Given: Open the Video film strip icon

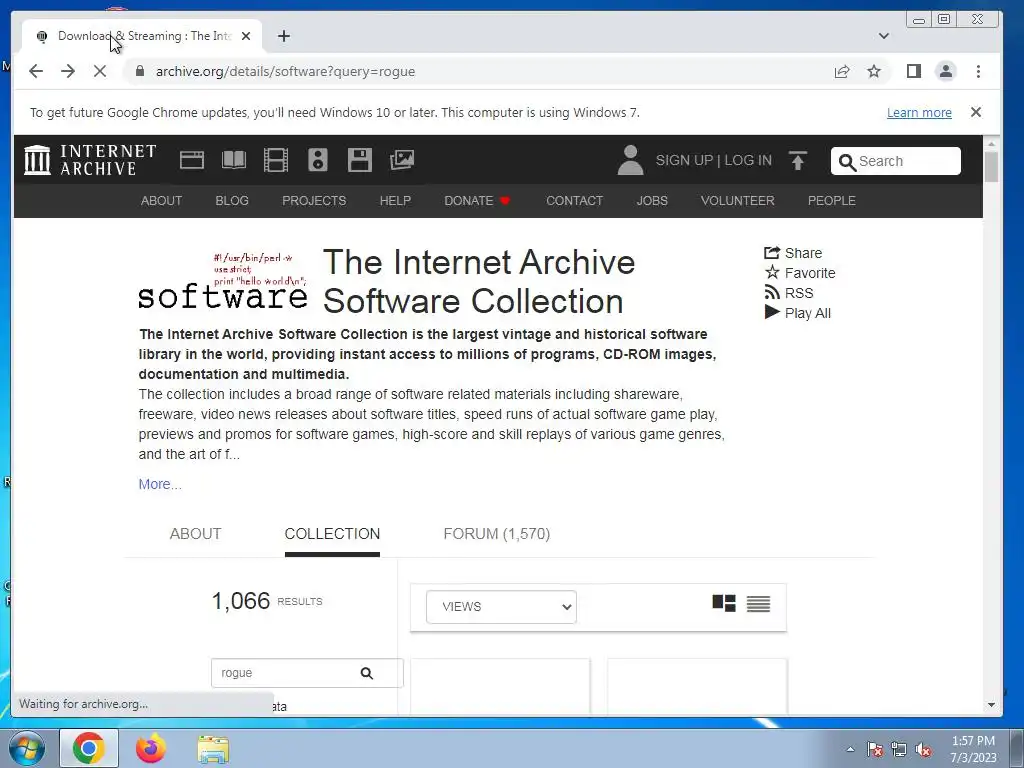Looking at the screenshot, I should (x=276, y=160).
